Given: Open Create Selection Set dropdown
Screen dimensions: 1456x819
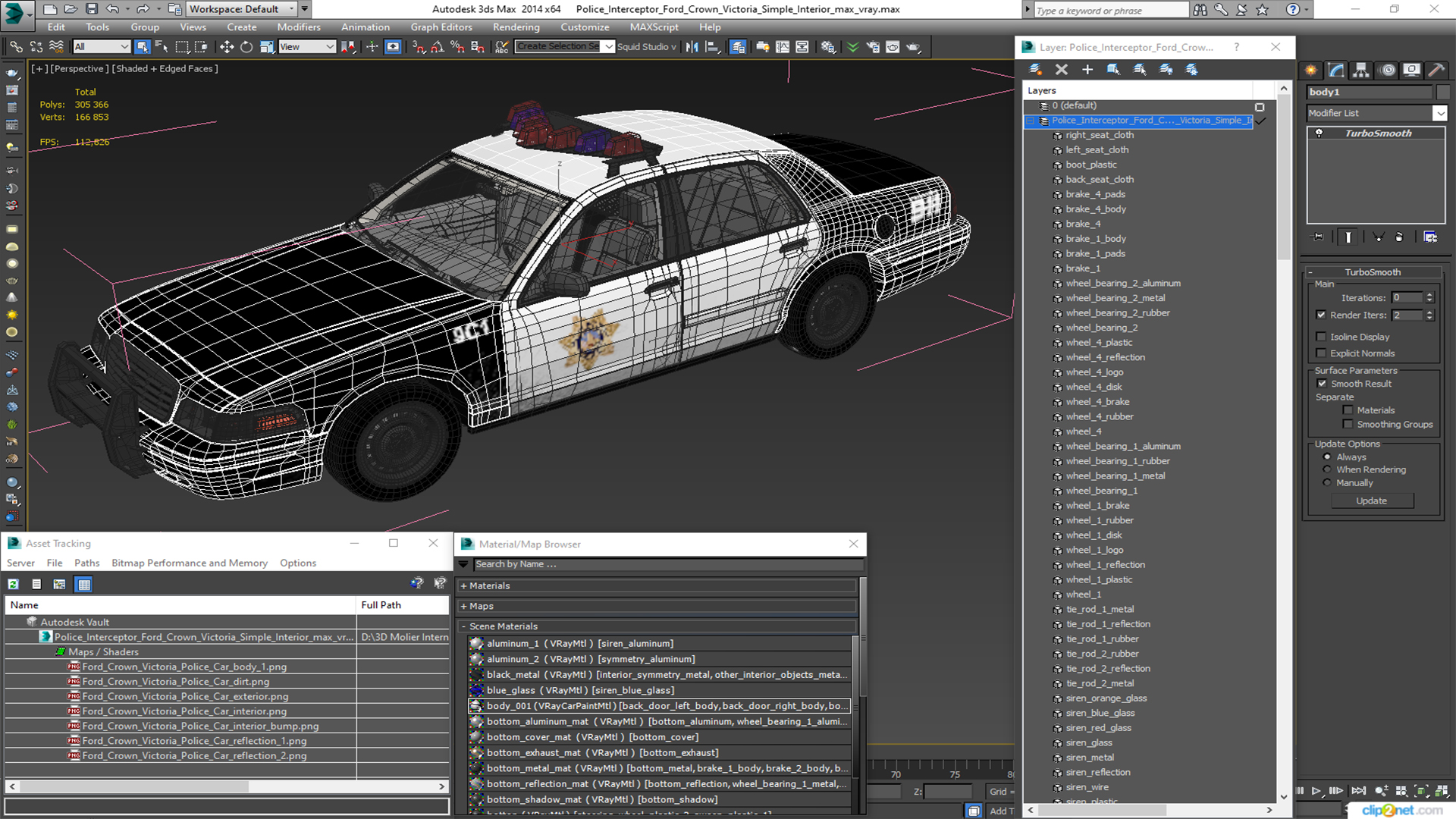Looking at the screenshot, I should (608, 47).
